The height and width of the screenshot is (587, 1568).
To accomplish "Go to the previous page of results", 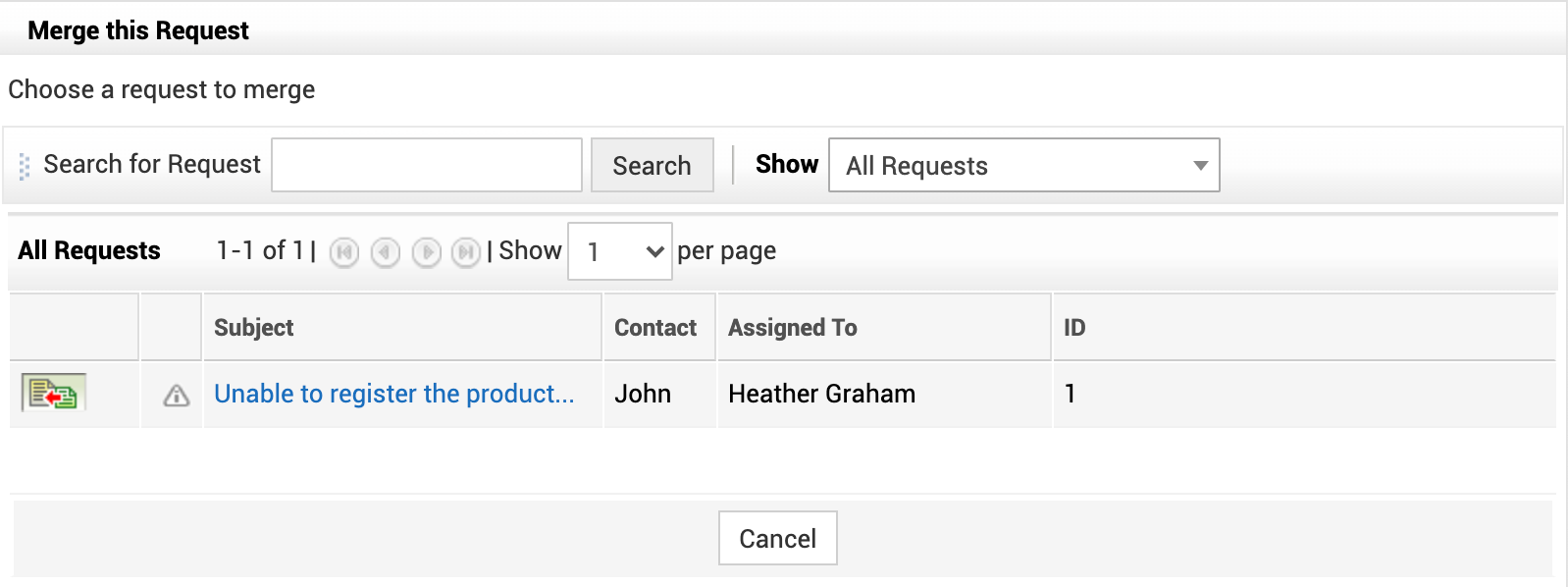I will [386, 252].
